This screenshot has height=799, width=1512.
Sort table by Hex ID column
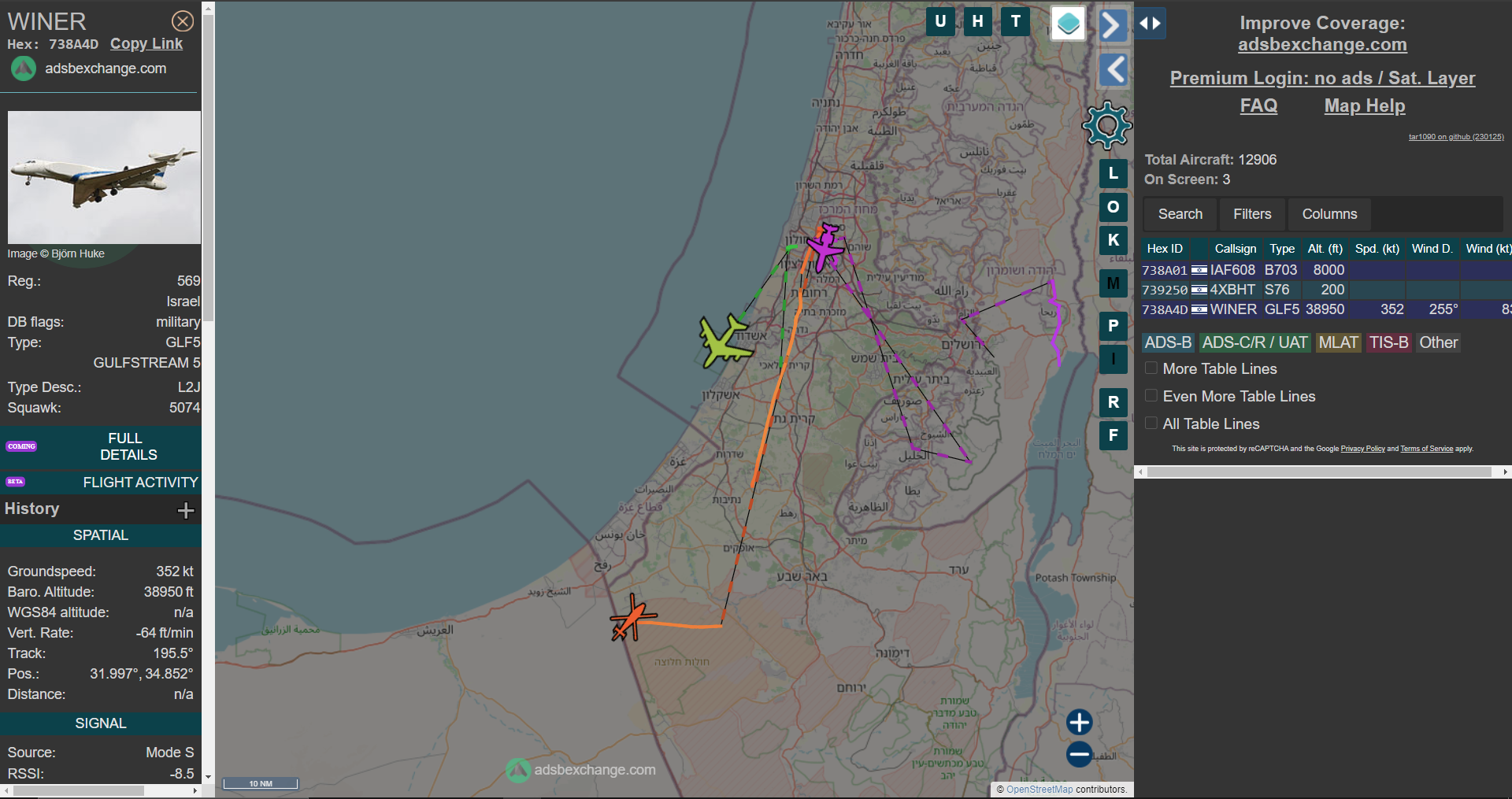point(1165,249)
